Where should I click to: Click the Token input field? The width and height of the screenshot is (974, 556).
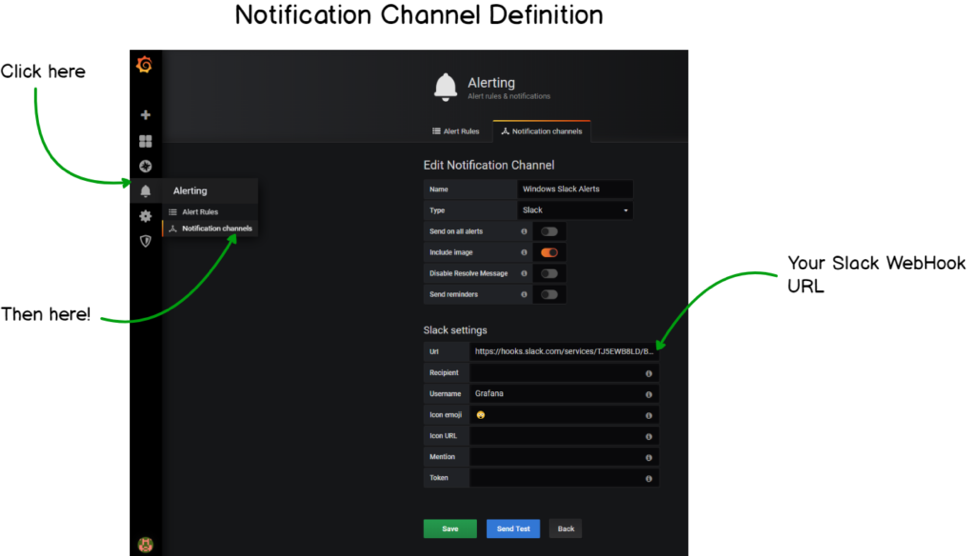click(x=563, y=478)
